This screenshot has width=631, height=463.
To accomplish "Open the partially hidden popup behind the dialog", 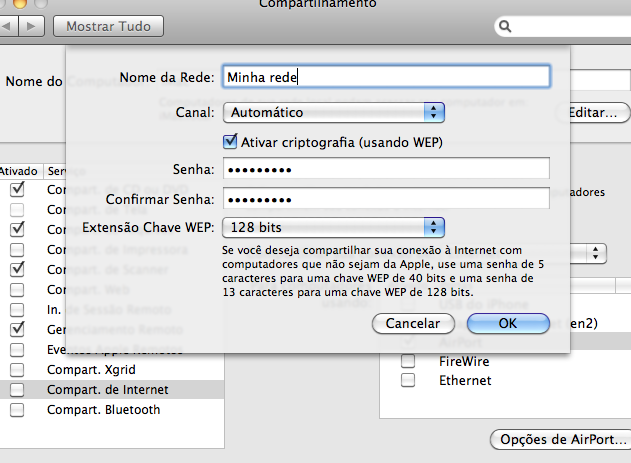I will click(x=596, y=253).
